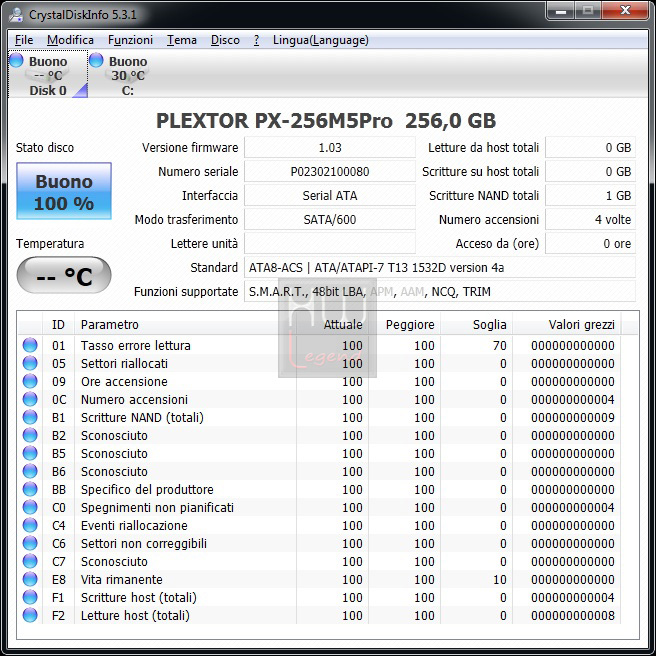Viewport: 656px width, 656px height.
Task: Click status icon for Specifico del produttore
Action: (30, 489)
